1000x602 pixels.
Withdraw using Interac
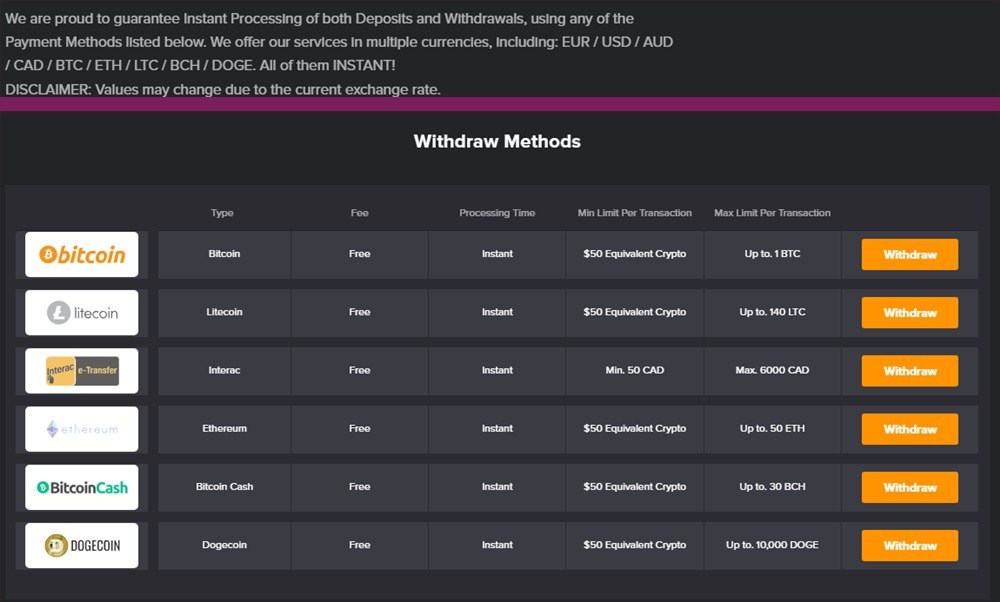909,371
